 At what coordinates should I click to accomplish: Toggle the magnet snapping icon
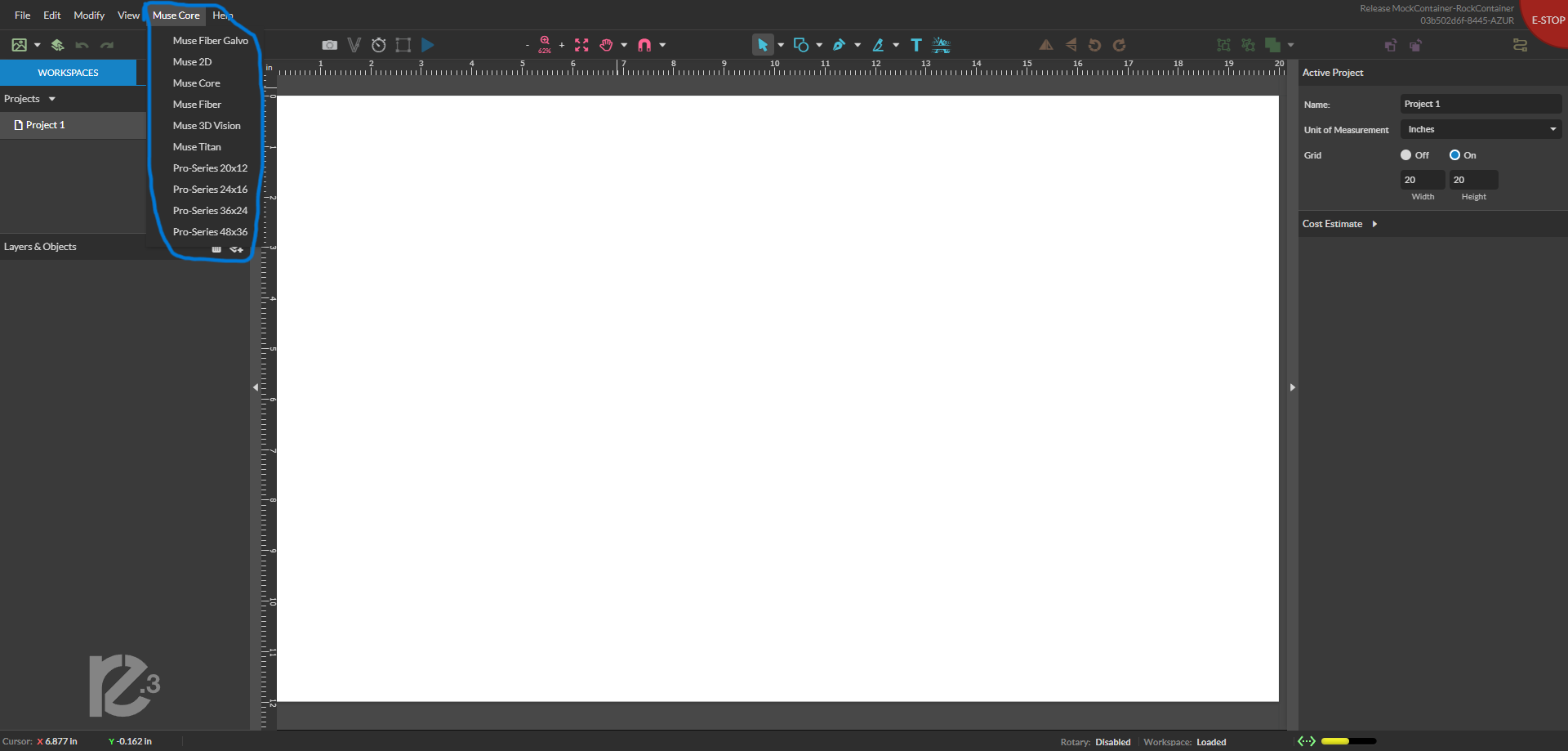pyautogui.click(x=644, y=45)
